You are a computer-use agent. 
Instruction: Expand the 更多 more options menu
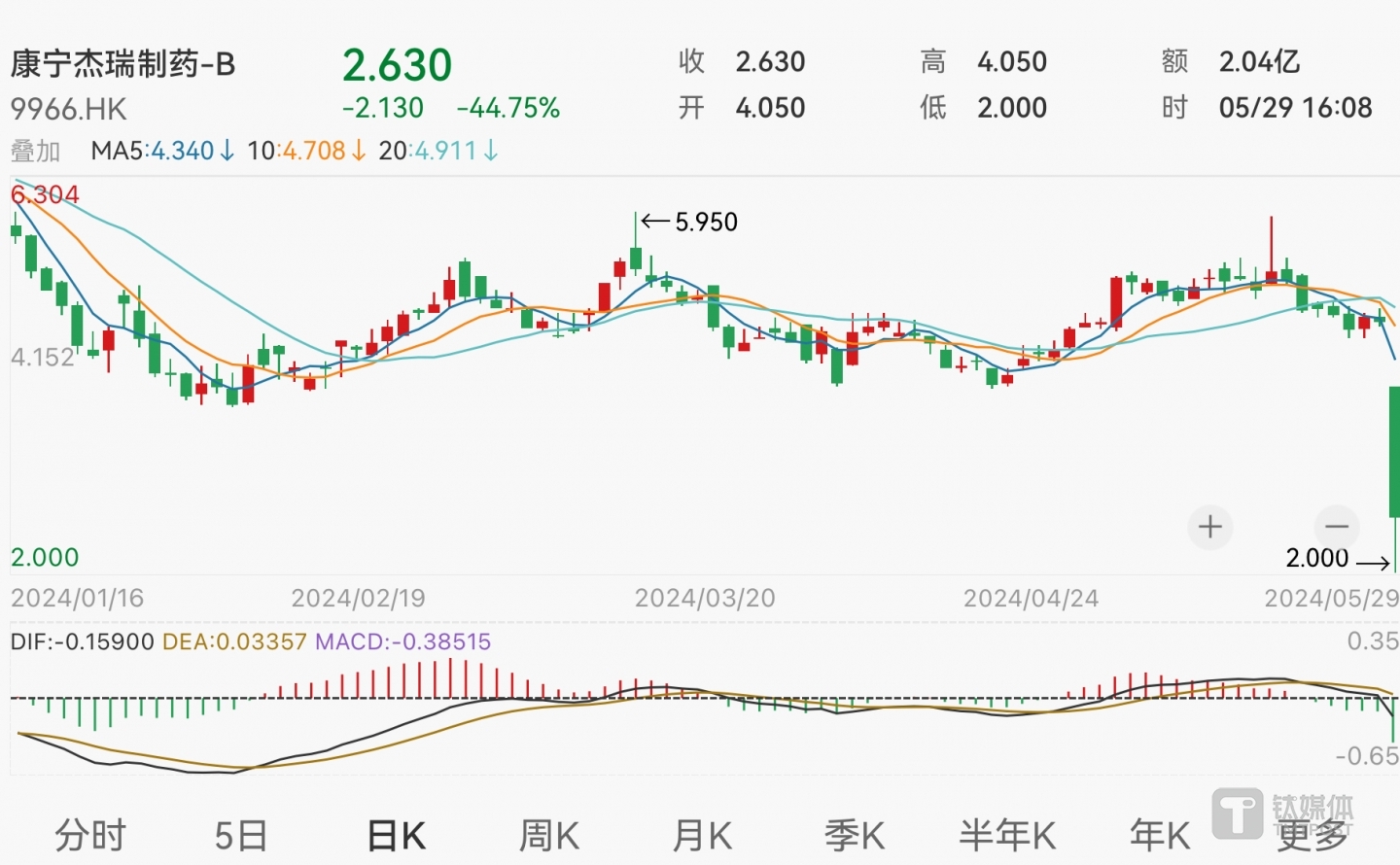(x=1312, y=835)
